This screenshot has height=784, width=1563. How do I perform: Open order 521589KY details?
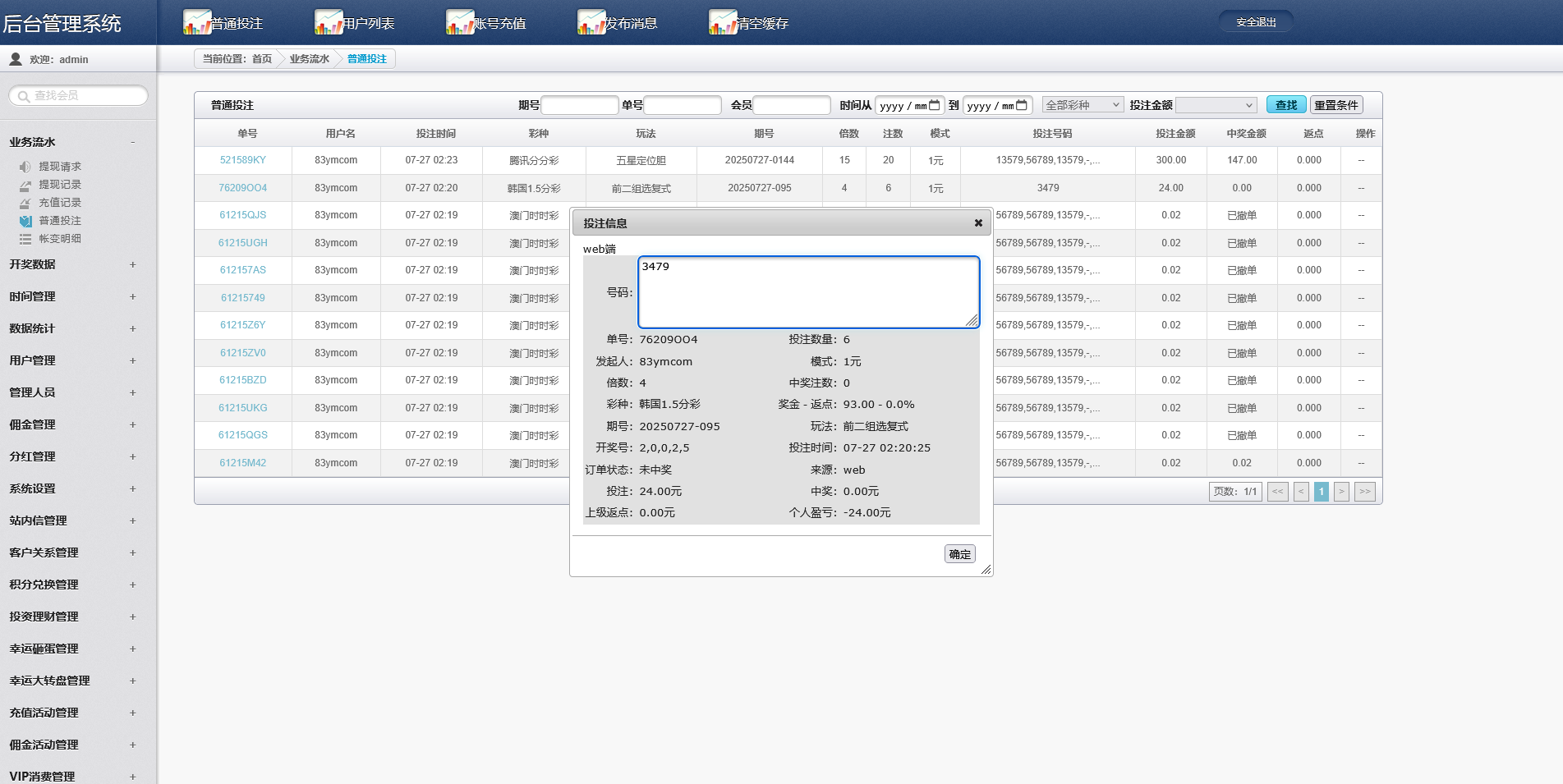click(243, 160)
